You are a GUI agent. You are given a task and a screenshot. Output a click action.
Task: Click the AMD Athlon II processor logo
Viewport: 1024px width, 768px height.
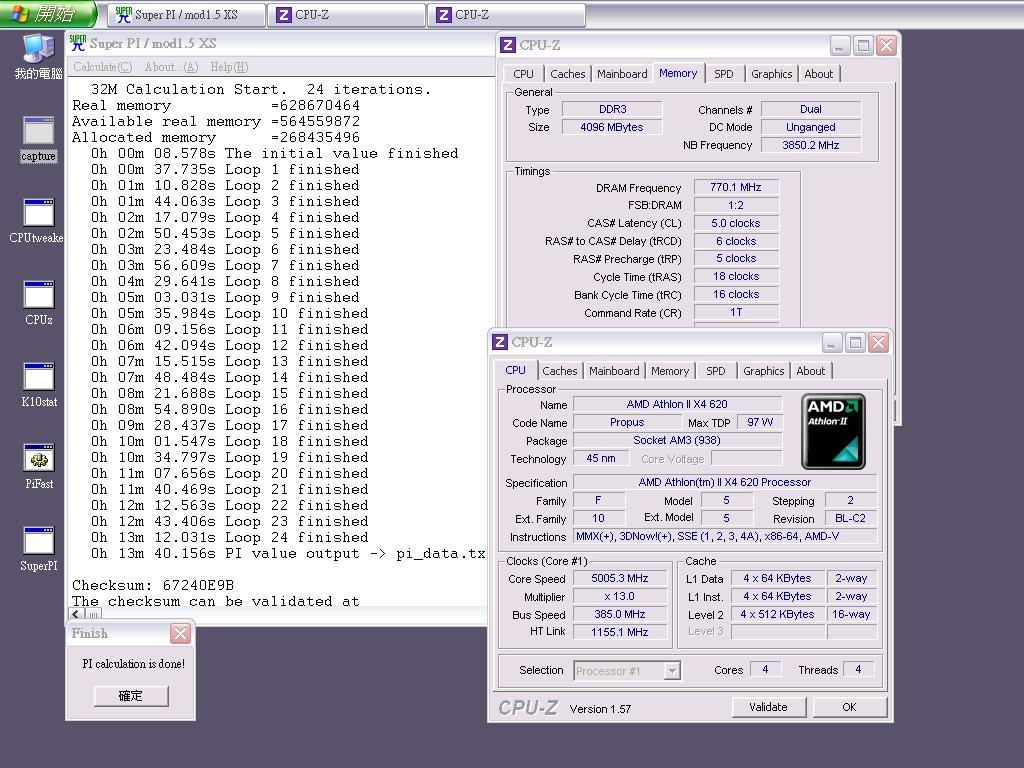pos(833,431)
